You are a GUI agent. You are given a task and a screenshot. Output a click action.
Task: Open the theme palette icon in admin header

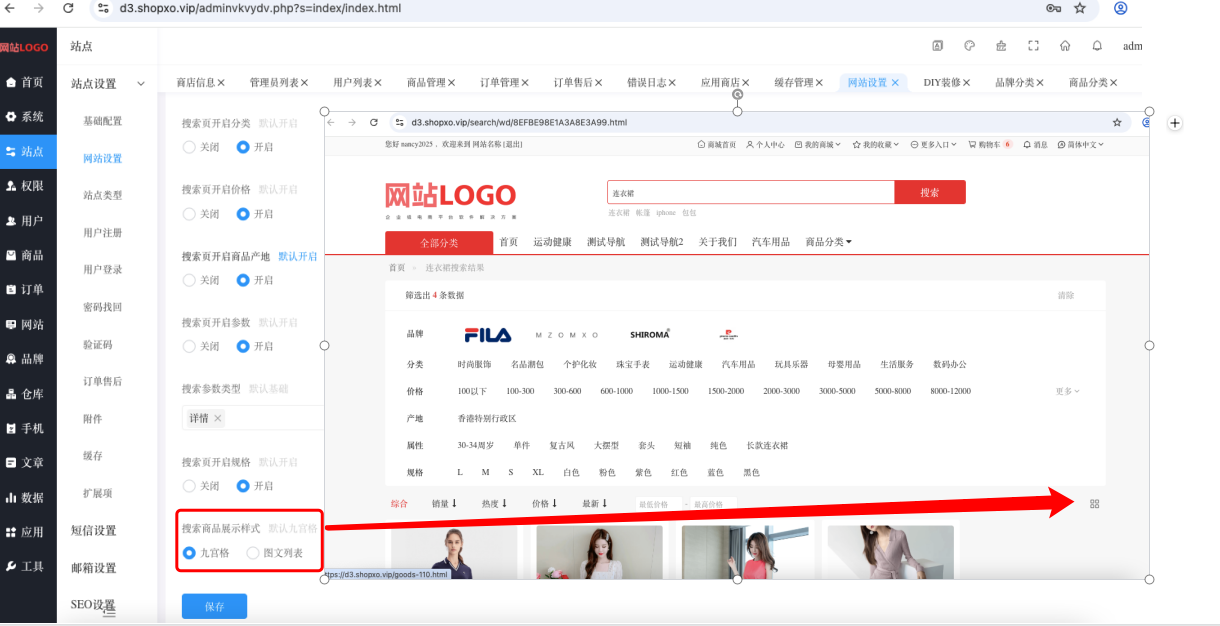969,46
